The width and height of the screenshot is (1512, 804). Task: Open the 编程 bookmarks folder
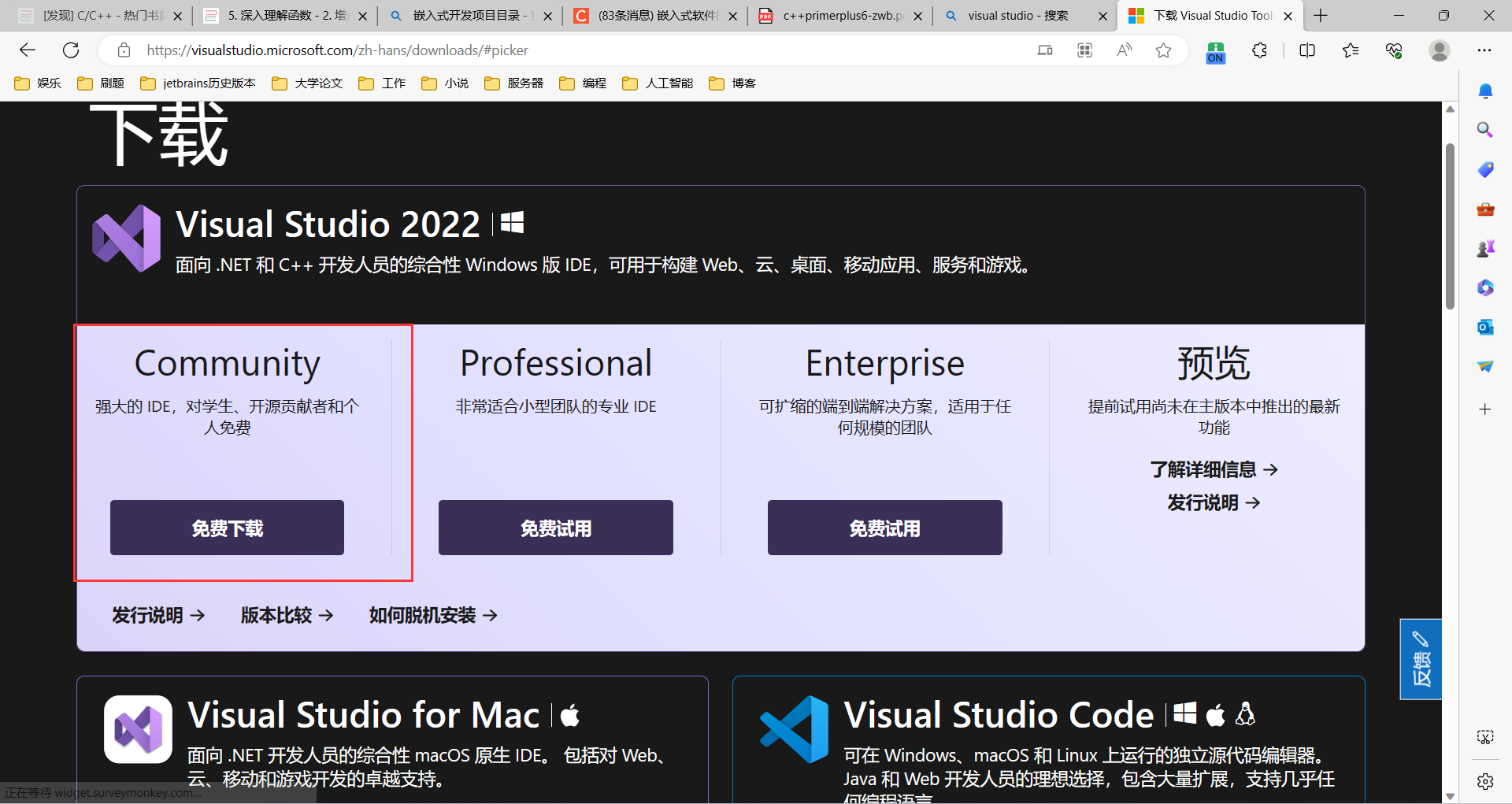click(x=583, y=83)
